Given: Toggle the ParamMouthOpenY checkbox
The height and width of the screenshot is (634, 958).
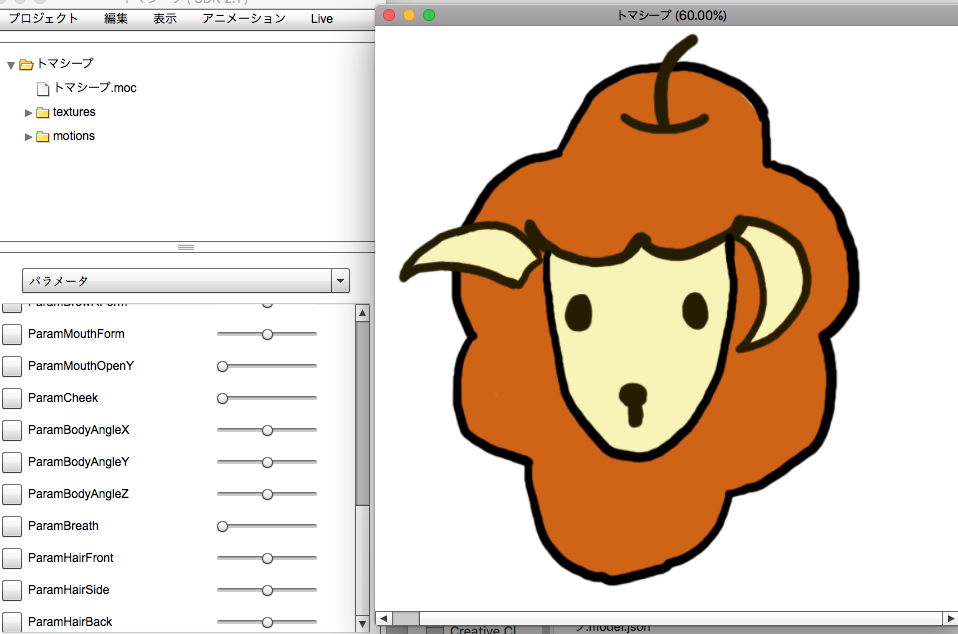Looking at the screenshot, I should (x=12, y=366).
